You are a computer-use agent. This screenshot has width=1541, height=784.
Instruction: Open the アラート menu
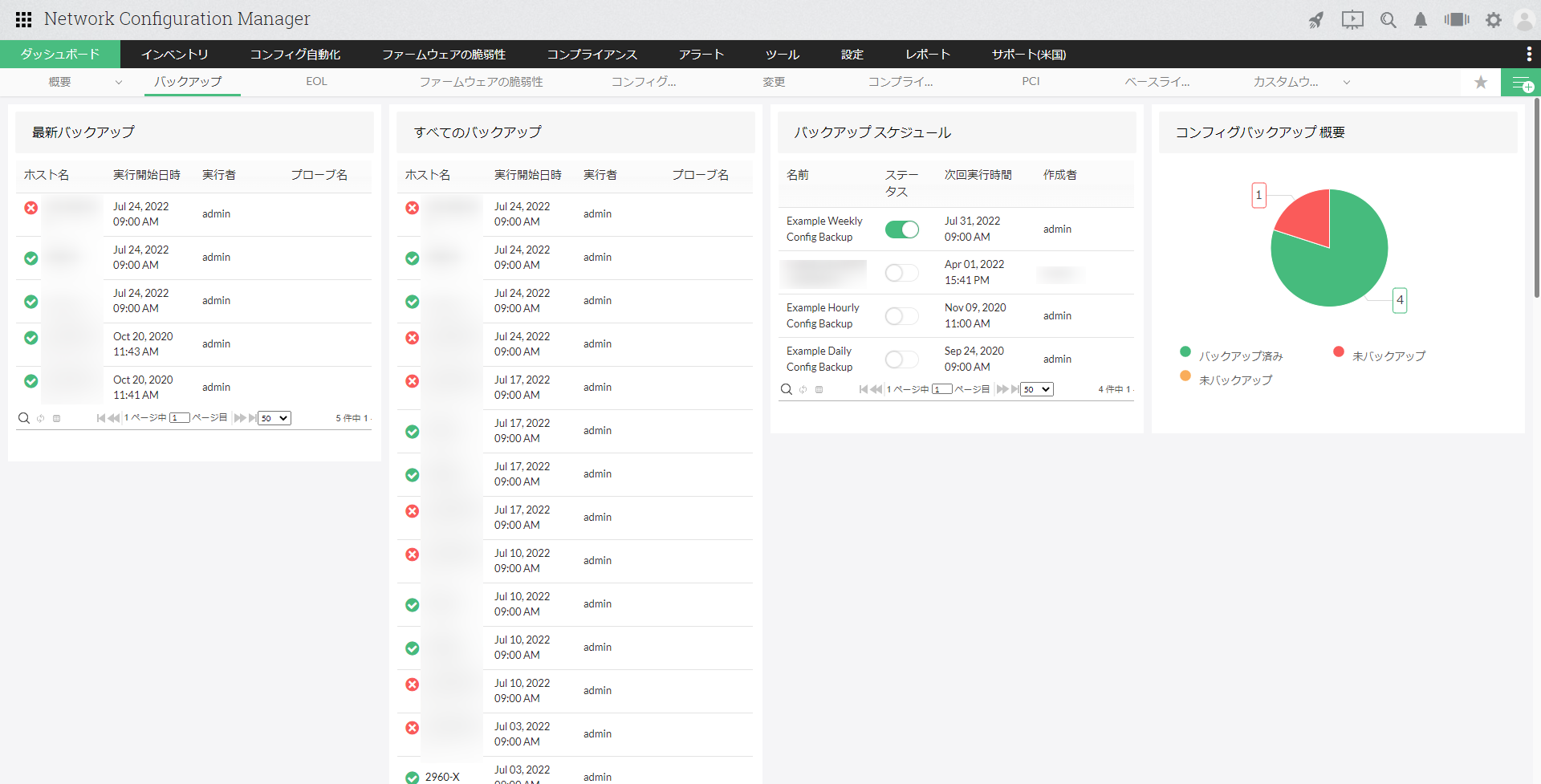(701, 55)
